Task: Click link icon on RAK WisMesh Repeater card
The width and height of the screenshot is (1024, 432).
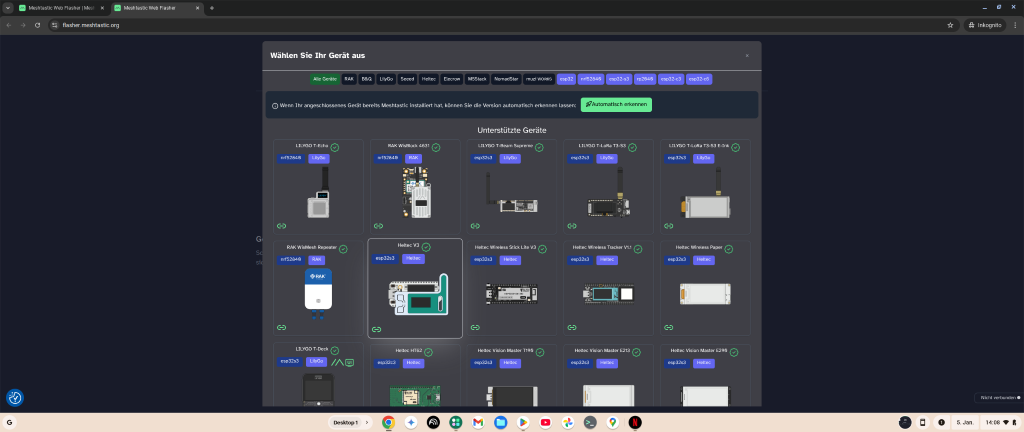Action: (x=281, y=327)
